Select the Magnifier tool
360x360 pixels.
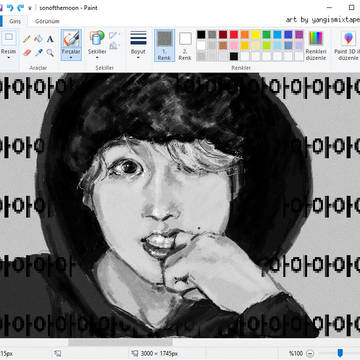tap(50, 52)
